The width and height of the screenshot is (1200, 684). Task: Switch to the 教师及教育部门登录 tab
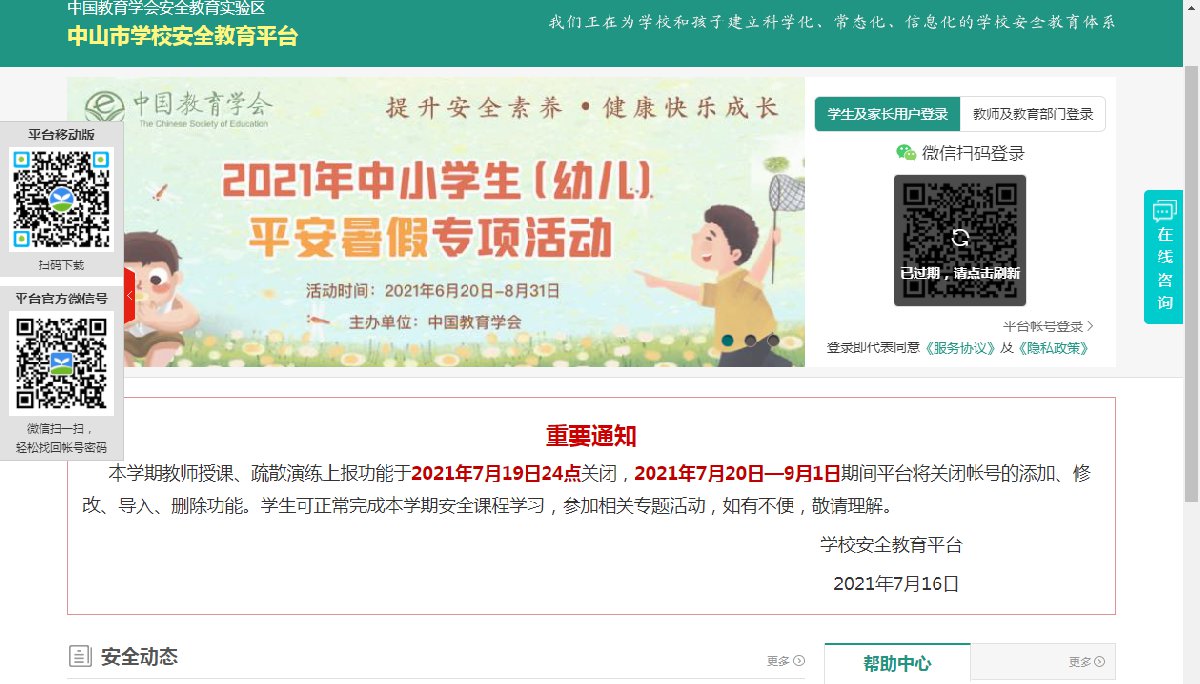click(x=1033, y=114)
